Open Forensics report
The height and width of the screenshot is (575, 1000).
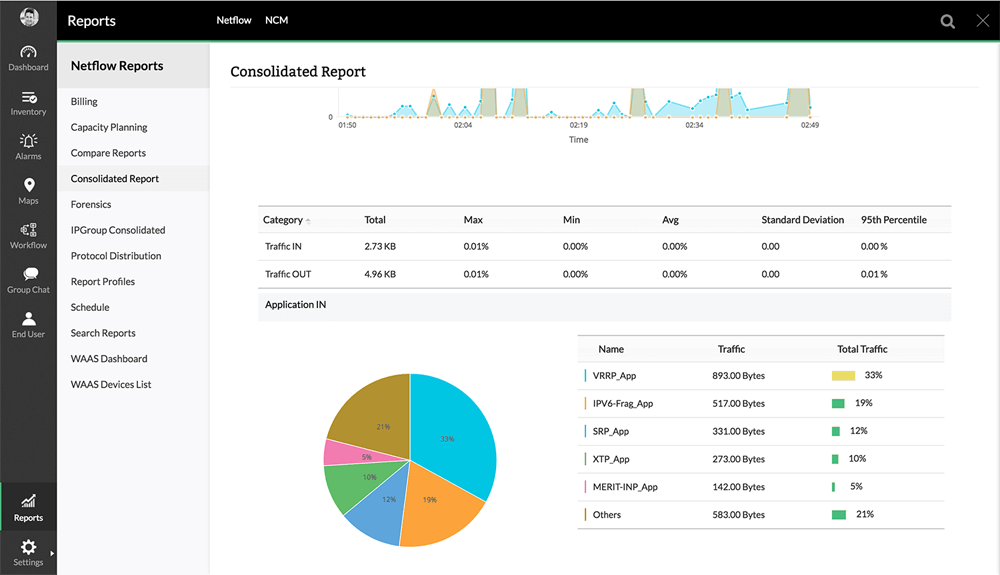pyautogui.click(x=91, y=205)
